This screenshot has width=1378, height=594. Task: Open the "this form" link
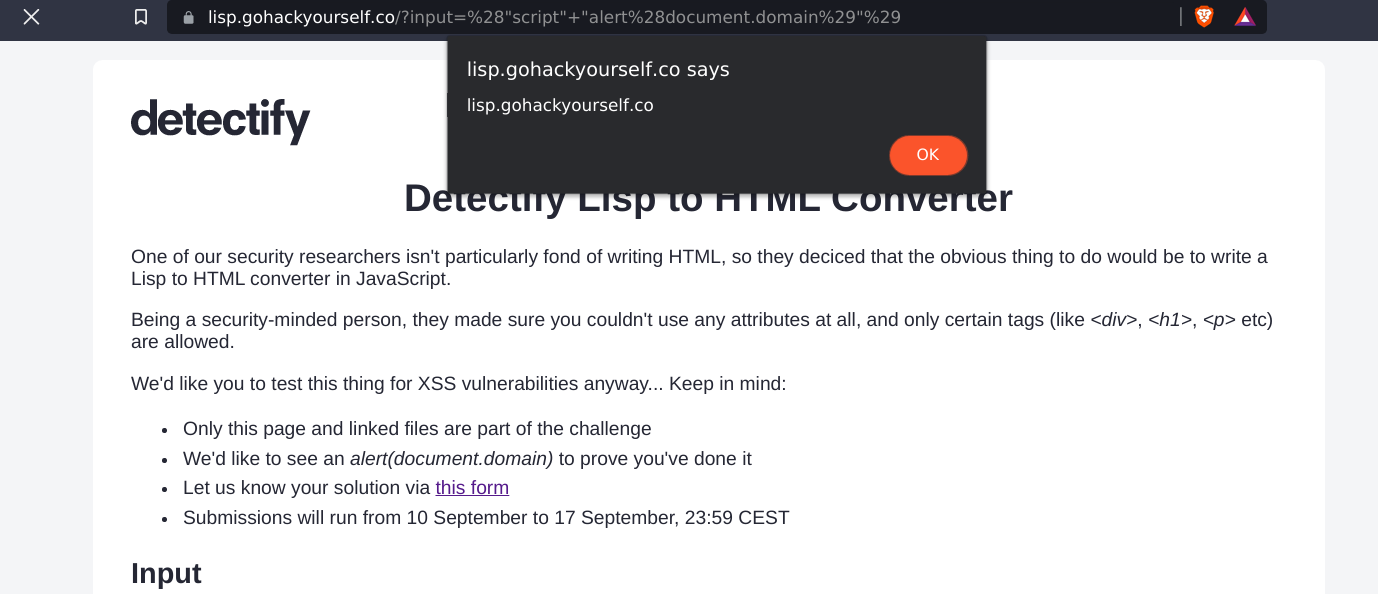click(472, 488)
